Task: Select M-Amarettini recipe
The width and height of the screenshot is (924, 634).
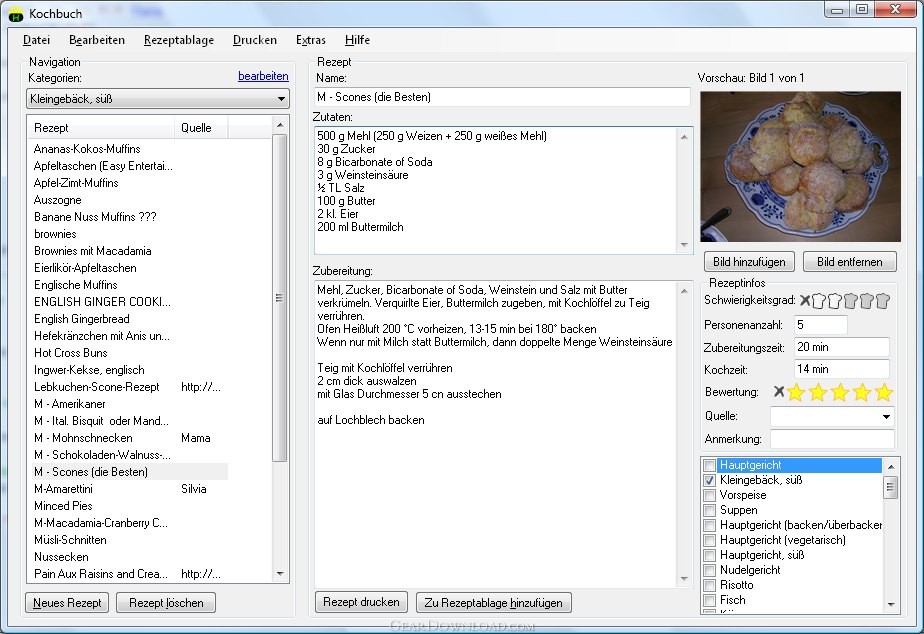Action: (x=63, y=489)
